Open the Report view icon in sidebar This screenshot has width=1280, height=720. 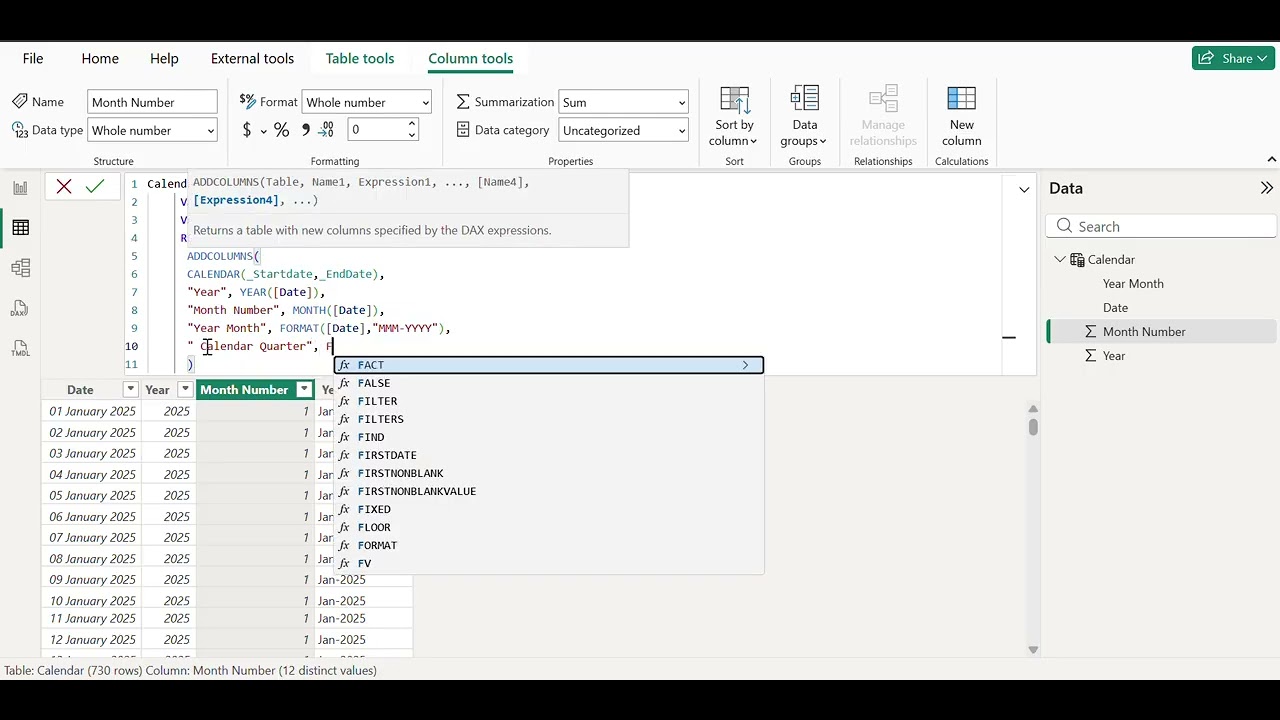[x=20, y=188]
